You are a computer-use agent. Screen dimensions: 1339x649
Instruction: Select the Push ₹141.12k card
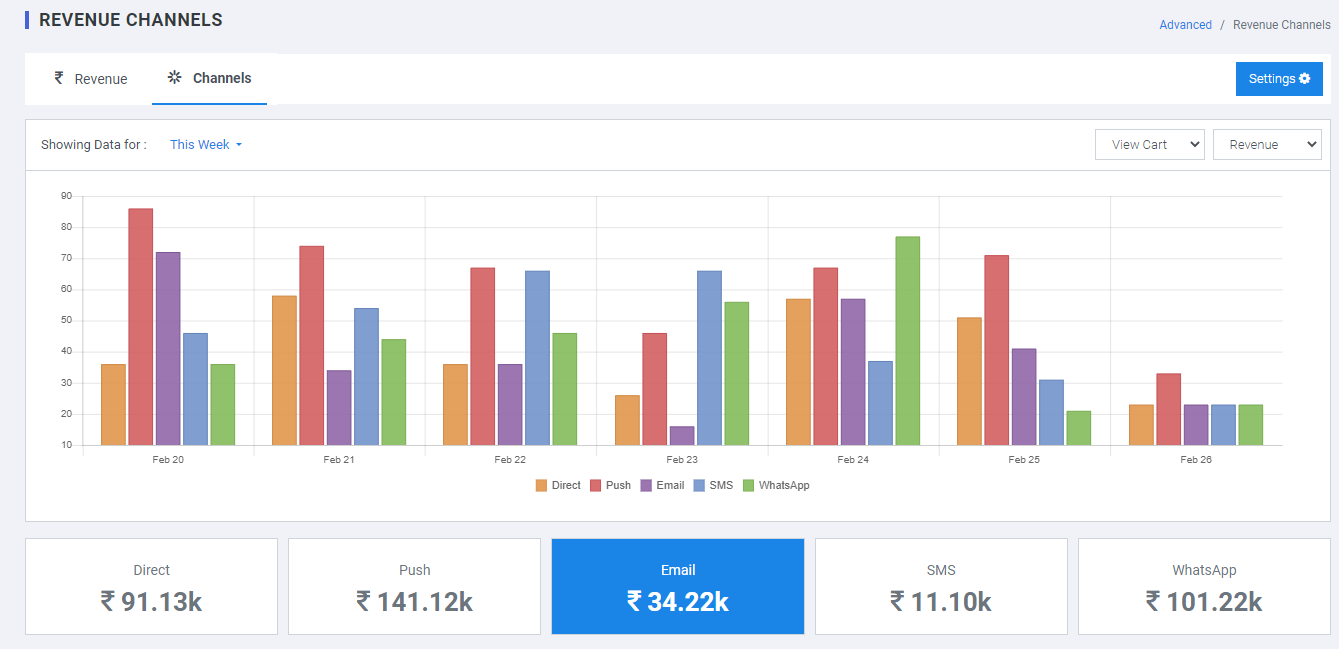pos(414,587)
